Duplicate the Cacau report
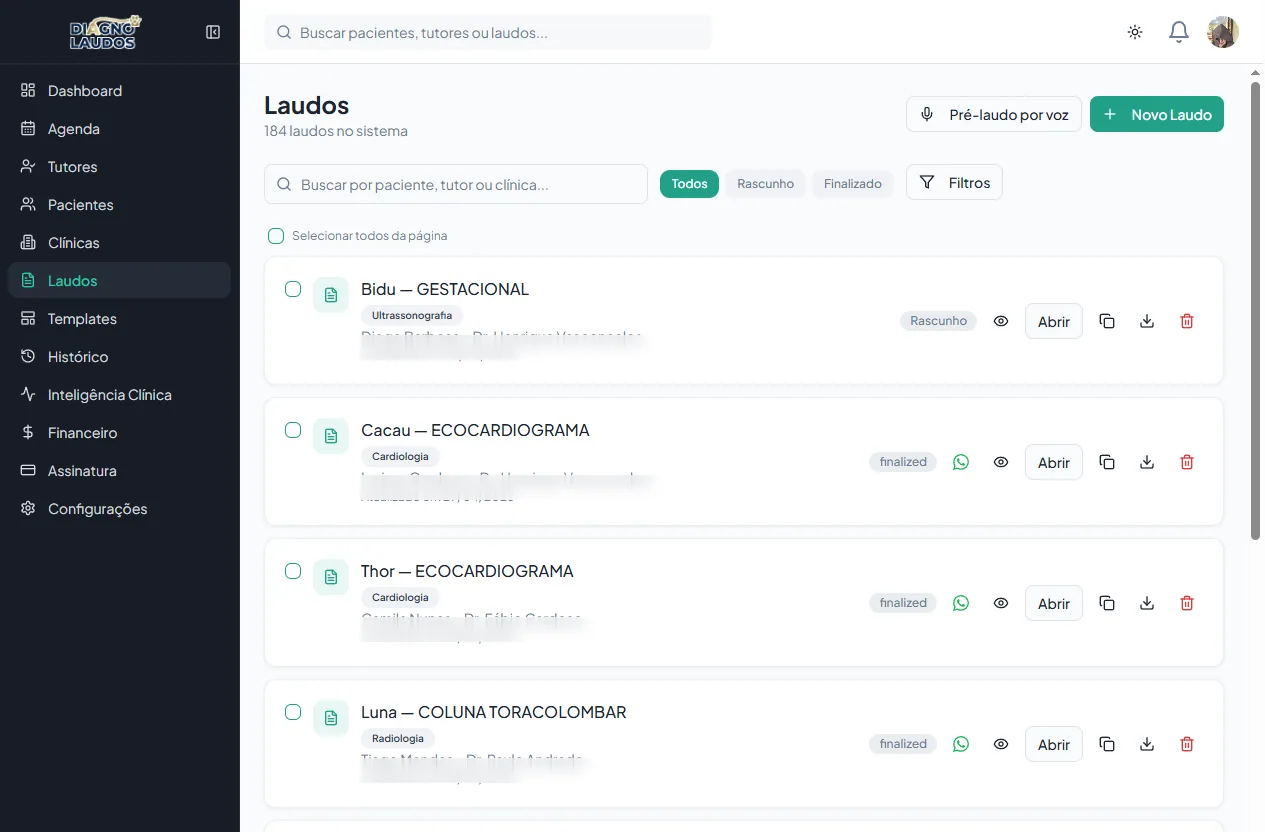Image resolution: width=1265 pixels, height=832 pixels. coord(1107,462)
